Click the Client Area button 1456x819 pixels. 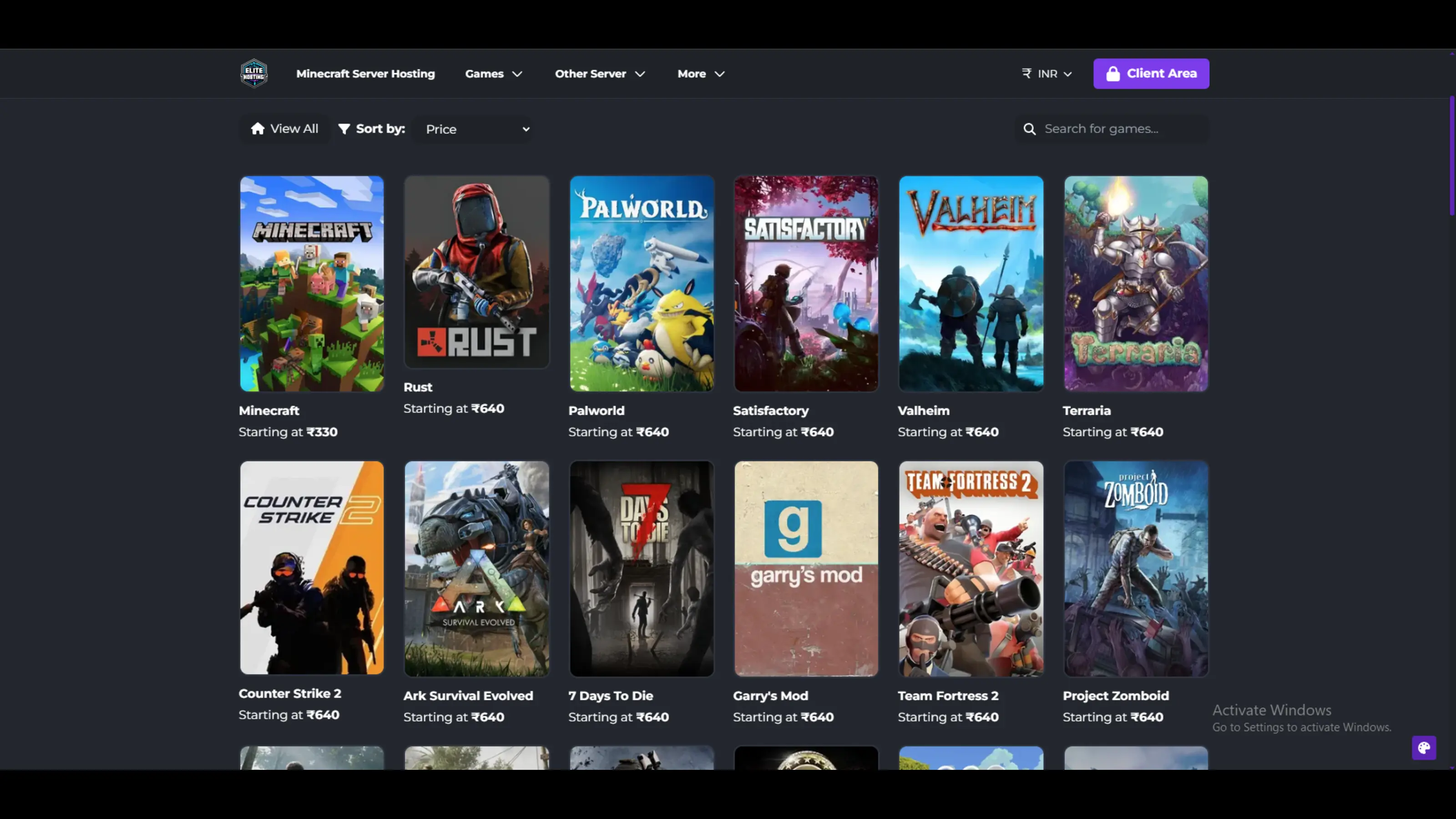coord(1151,73)
